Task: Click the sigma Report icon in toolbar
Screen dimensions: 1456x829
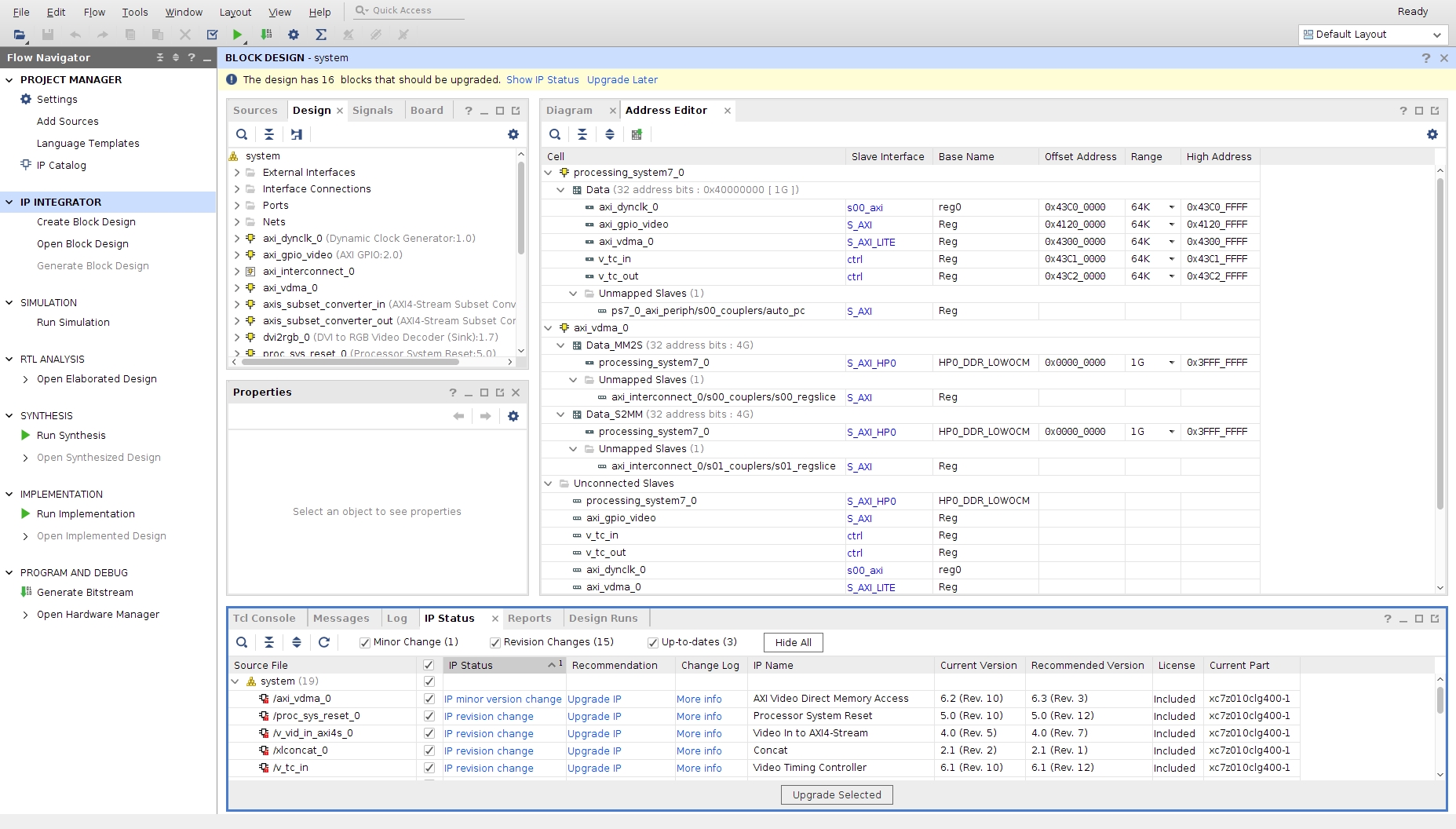Action: 320,35
